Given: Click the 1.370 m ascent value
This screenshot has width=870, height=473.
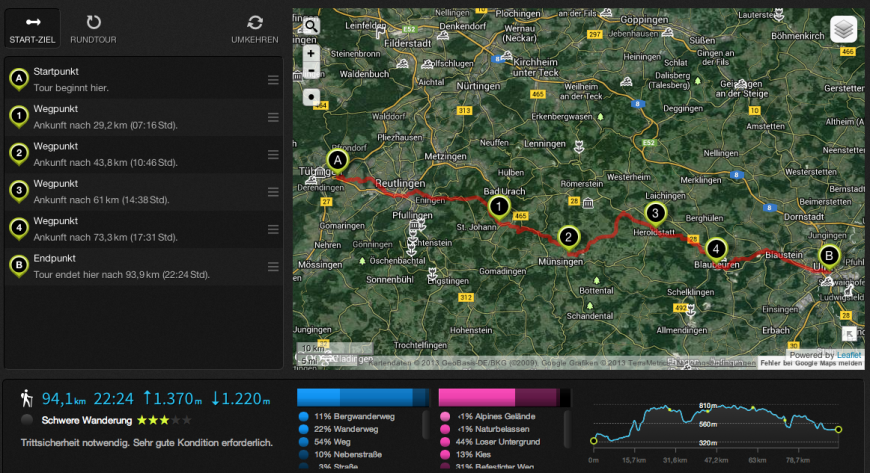Looking at the screenshot, I should 172,398.
